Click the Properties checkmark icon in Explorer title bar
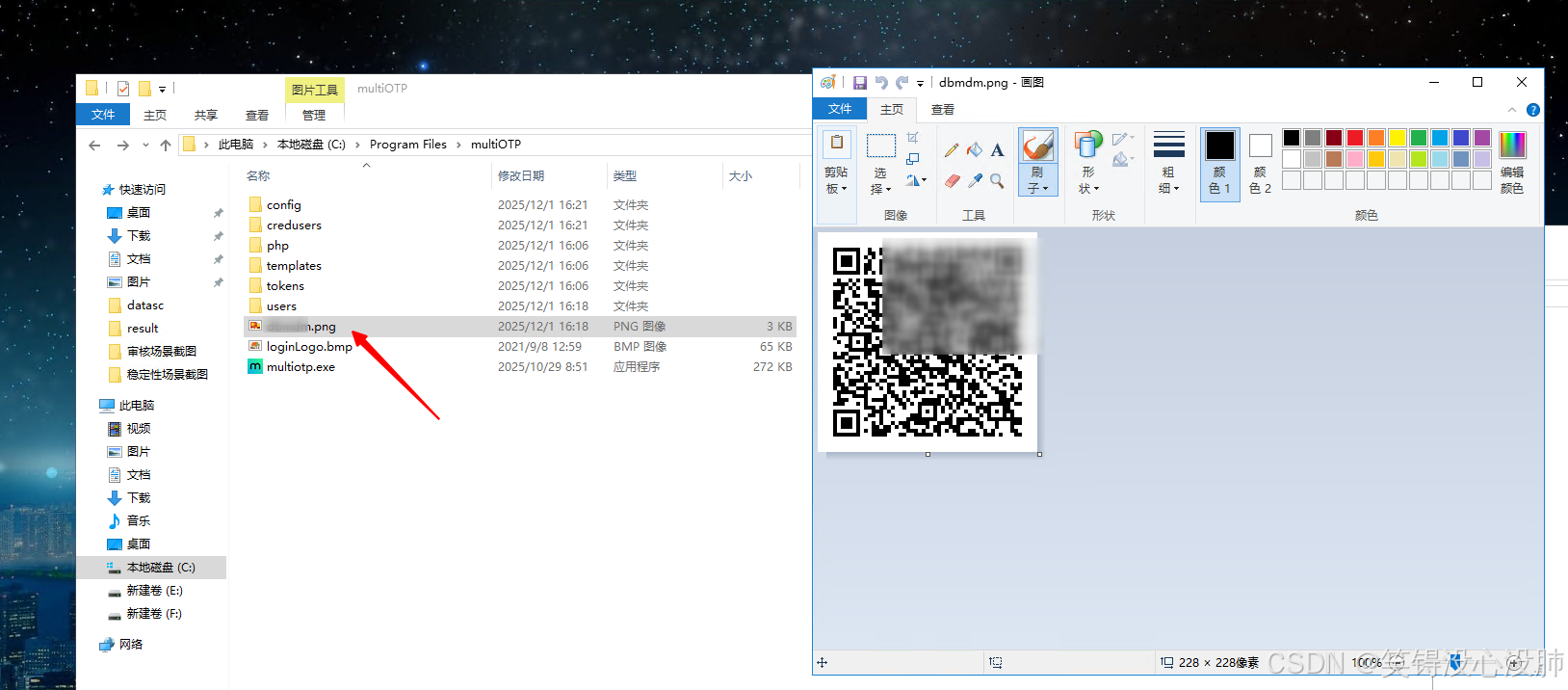This screenshot has width=1568, height=690. tap(123, 89)
